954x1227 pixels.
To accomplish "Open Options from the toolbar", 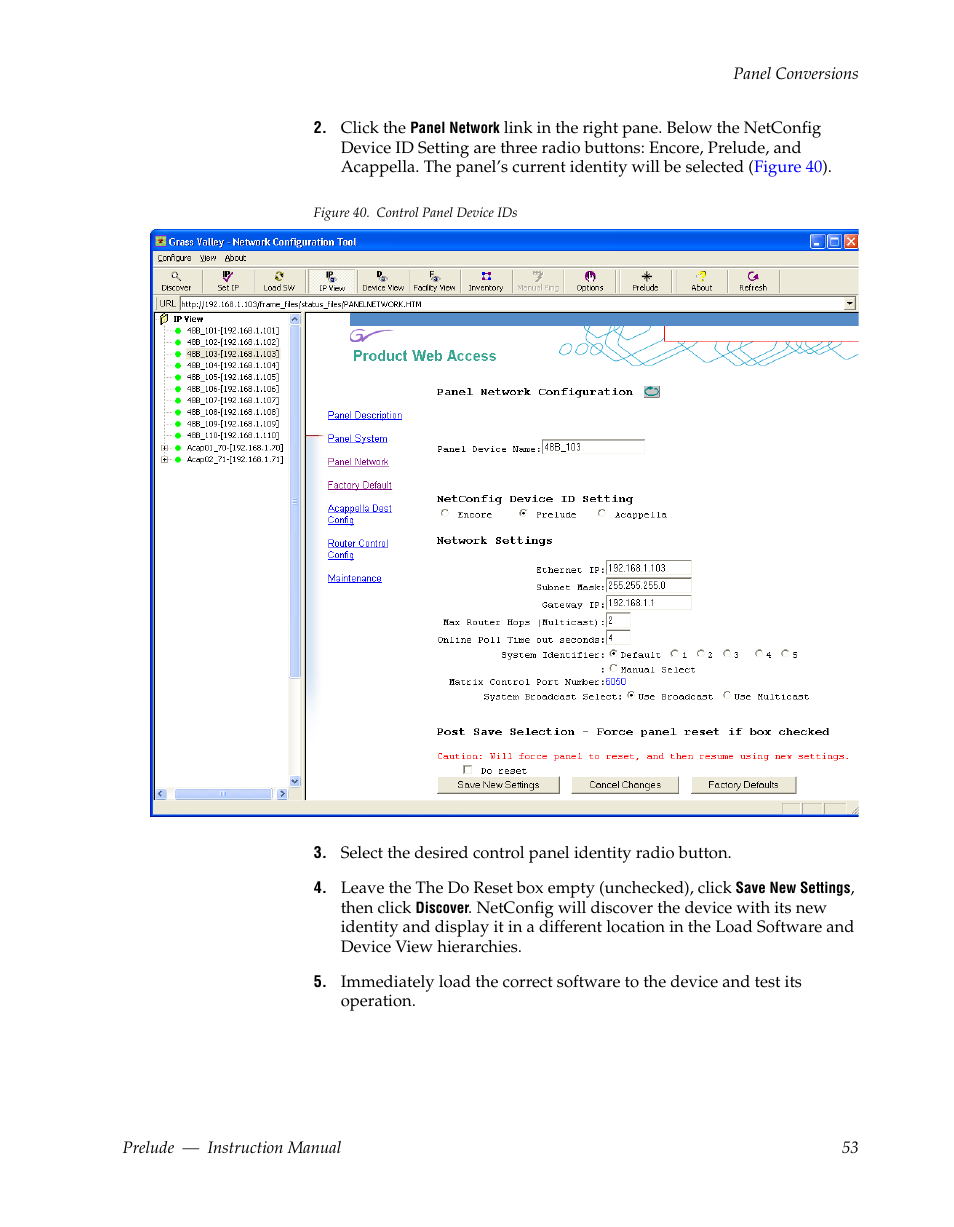I will click(x=590, y=280).
